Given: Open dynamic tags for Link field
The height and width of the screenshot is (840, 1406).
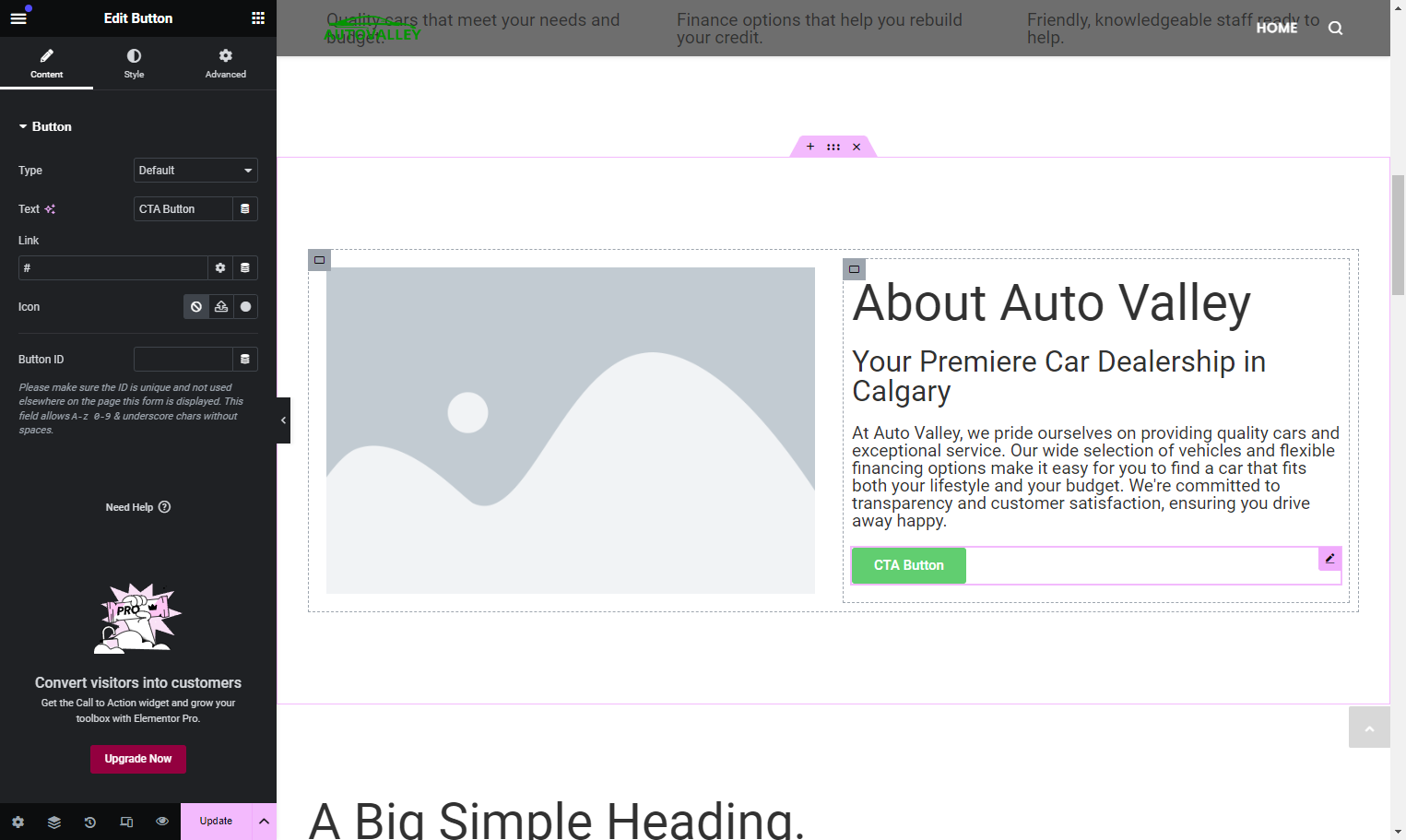Looking at the screenshot, I should 245,268.
